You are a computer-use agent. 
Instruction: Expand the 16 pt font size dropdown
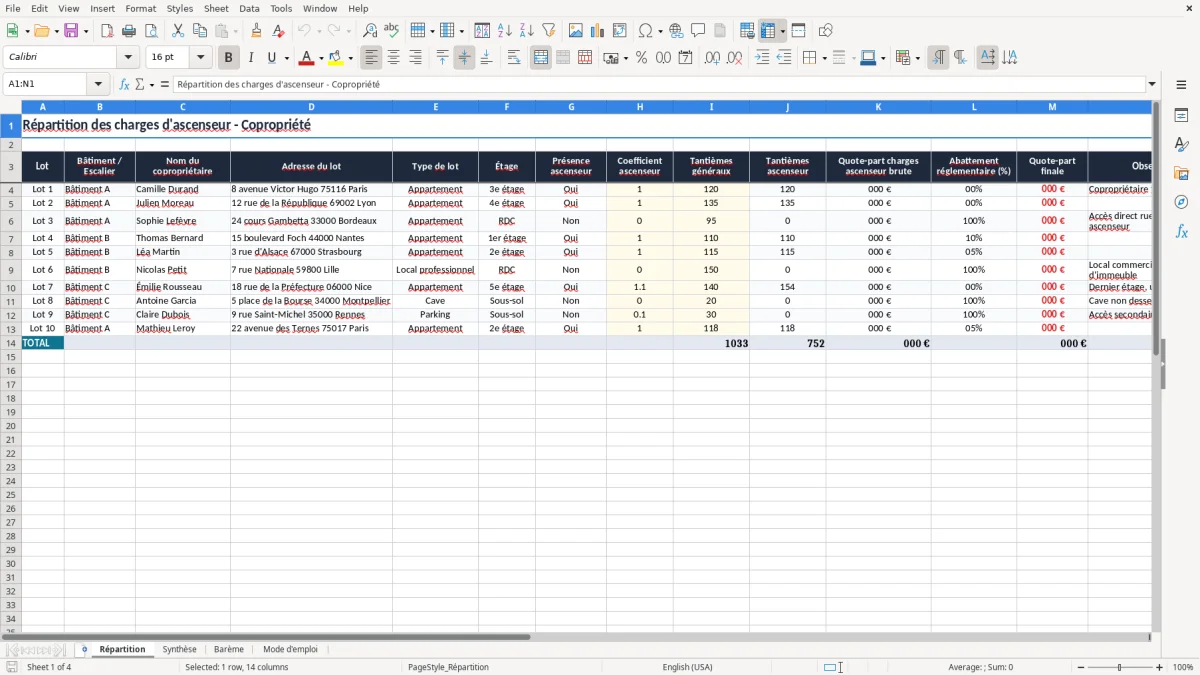click(x=201, y=58)
